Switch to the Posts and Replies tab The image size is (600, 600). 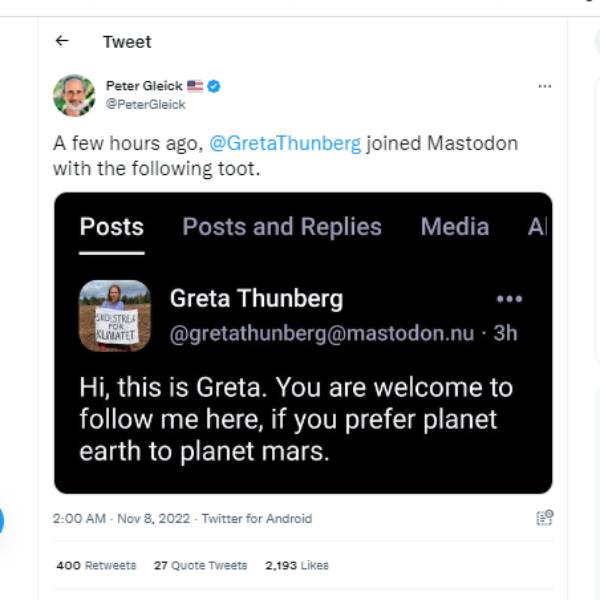281,227
